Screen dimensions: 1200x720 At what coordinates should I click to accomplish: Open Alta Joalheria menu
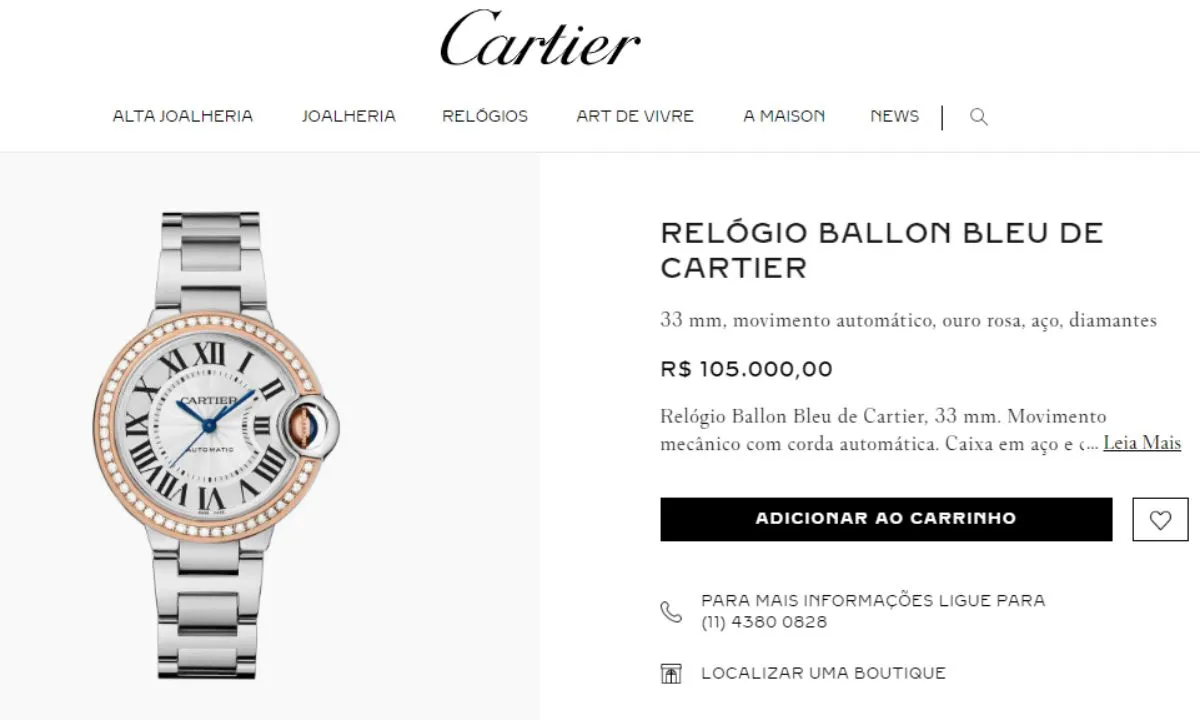(x=183, y=116)
